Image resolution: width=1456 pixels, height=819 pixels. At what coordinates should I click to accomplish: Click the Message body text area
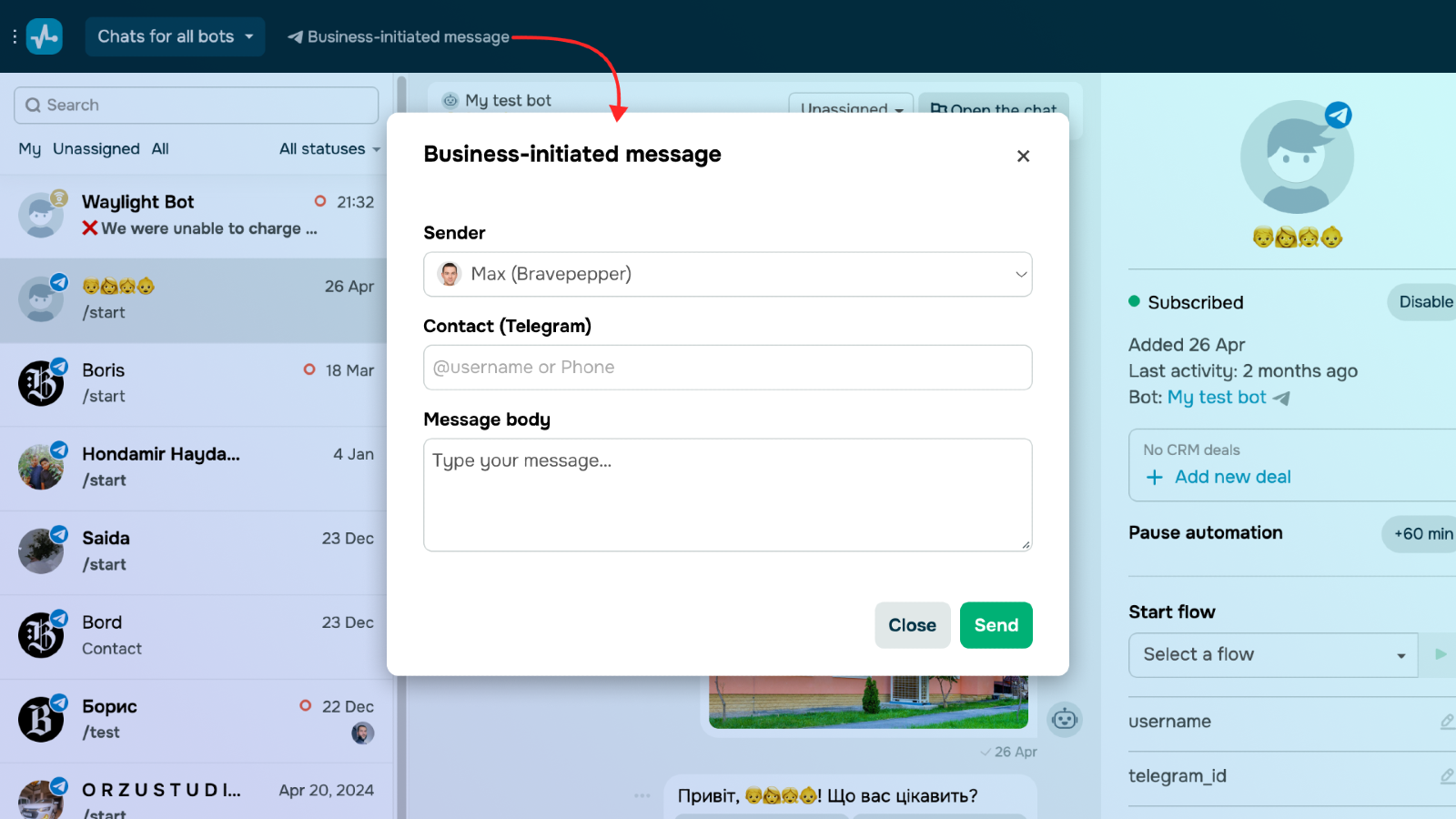click(727, 495)
